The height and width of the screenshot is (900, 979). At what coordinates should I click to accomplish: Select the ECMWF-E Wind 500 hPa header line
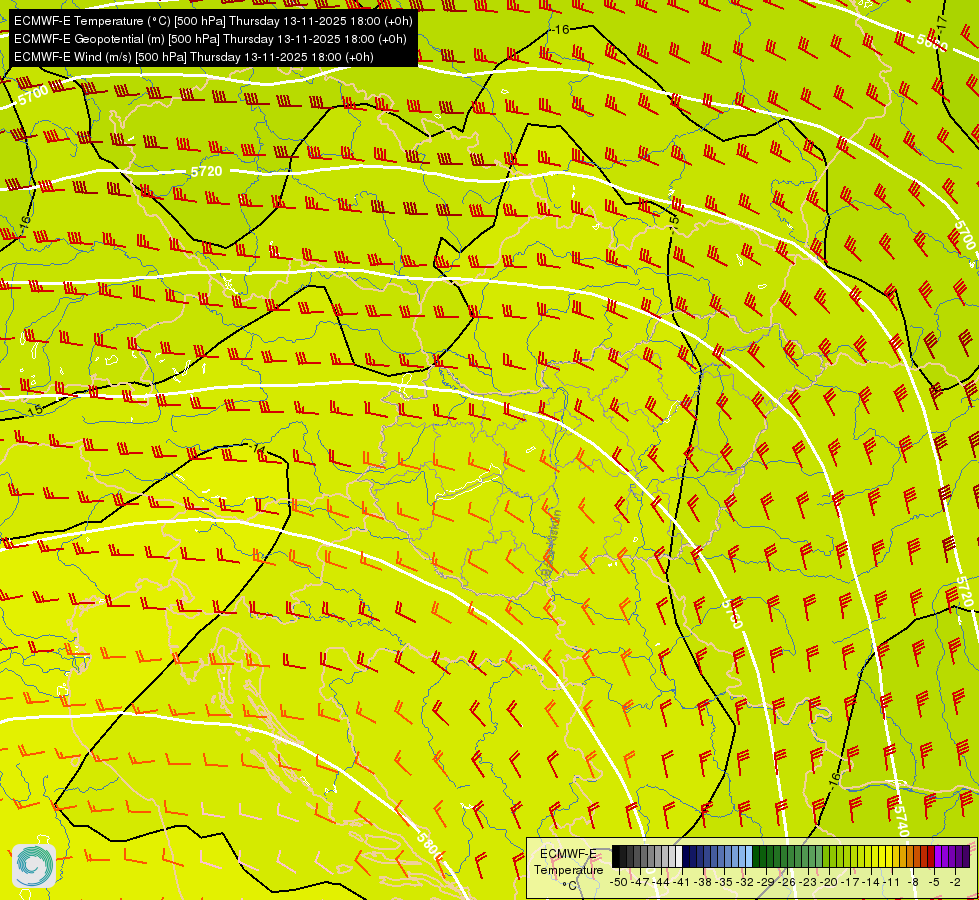tap(194, 57)
